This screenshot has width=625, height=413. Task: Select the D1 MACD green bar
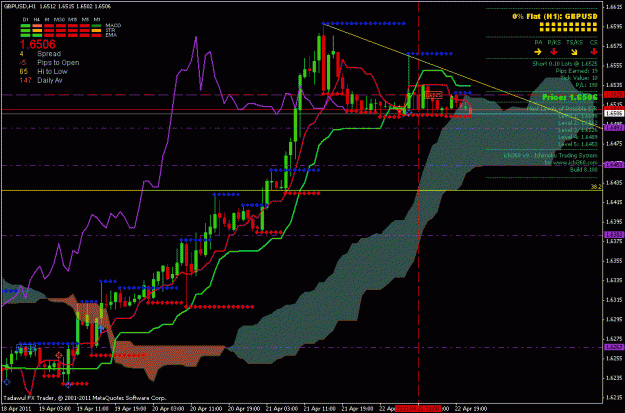pos(25,26)
